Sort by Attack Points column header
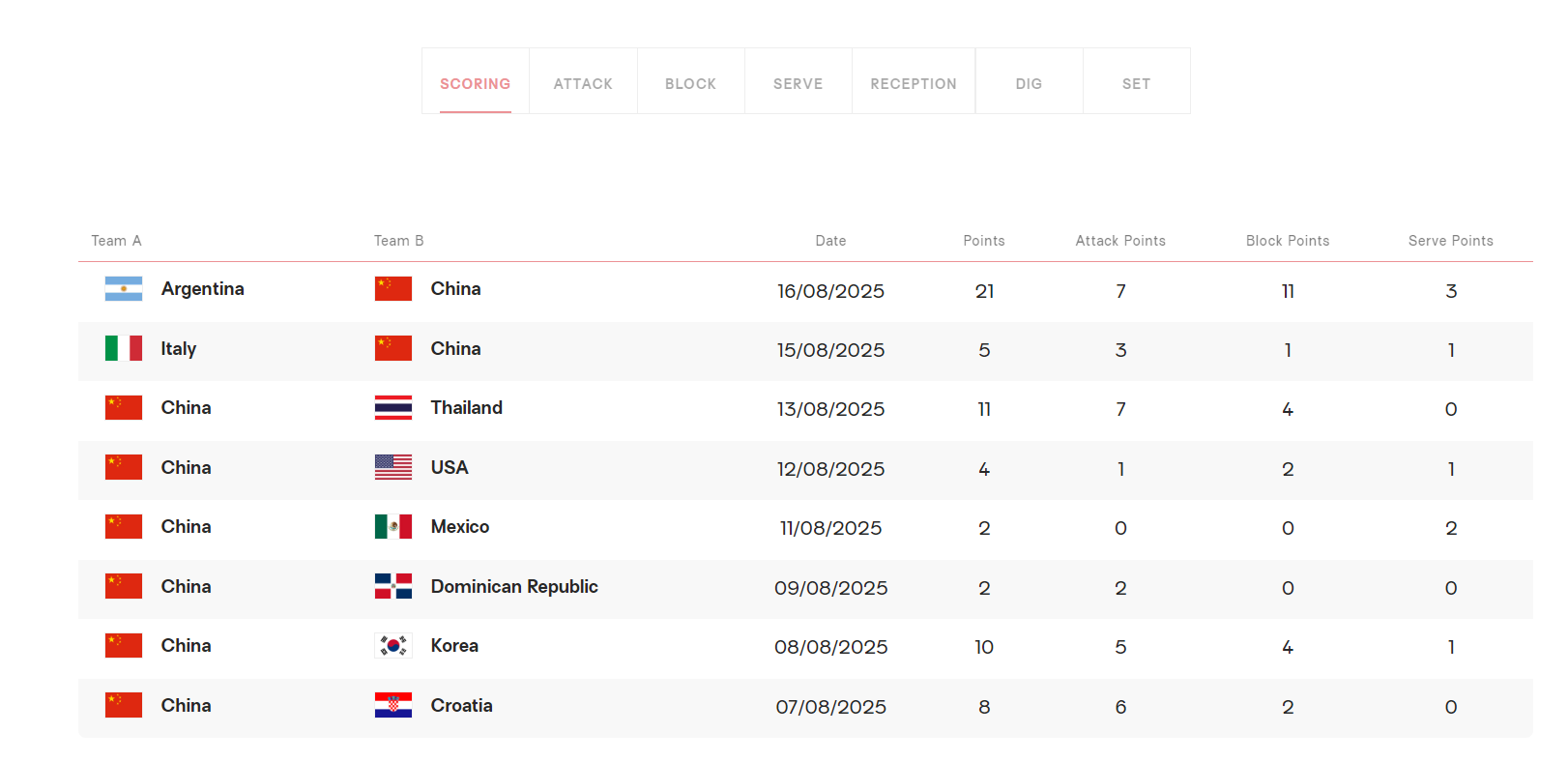 click(1119, 241)
